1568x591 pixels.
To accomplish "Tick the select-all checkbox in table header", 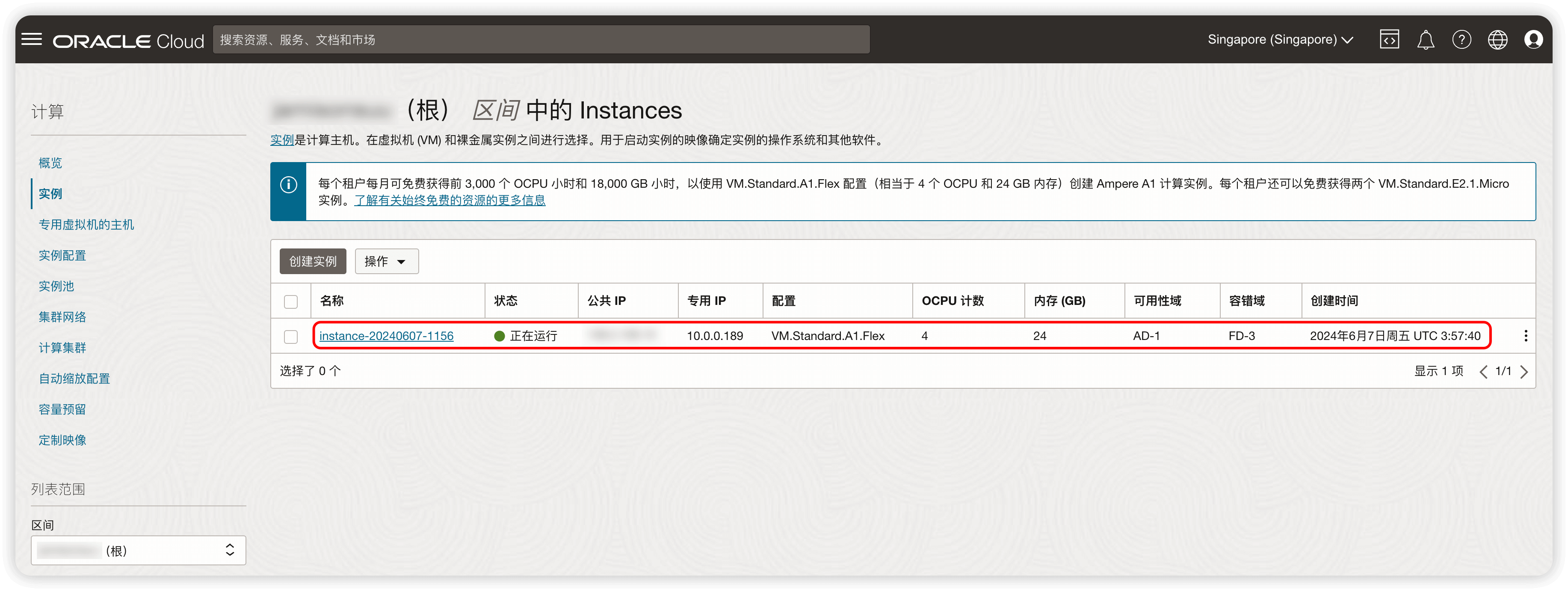I will click(291, 301).
